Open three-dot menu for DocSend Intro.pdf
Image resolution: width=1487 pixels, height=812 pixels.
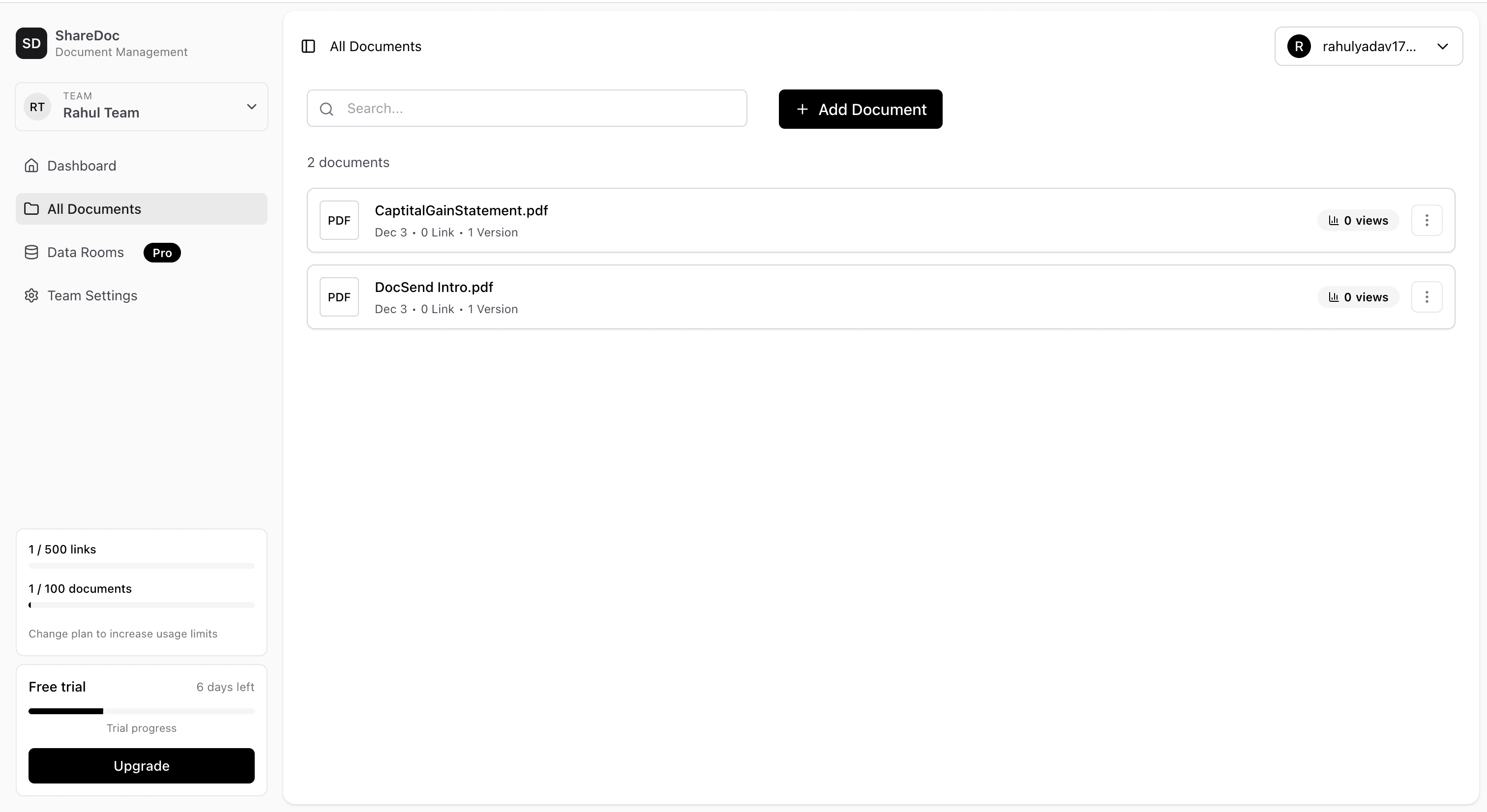coord(1427,297)
